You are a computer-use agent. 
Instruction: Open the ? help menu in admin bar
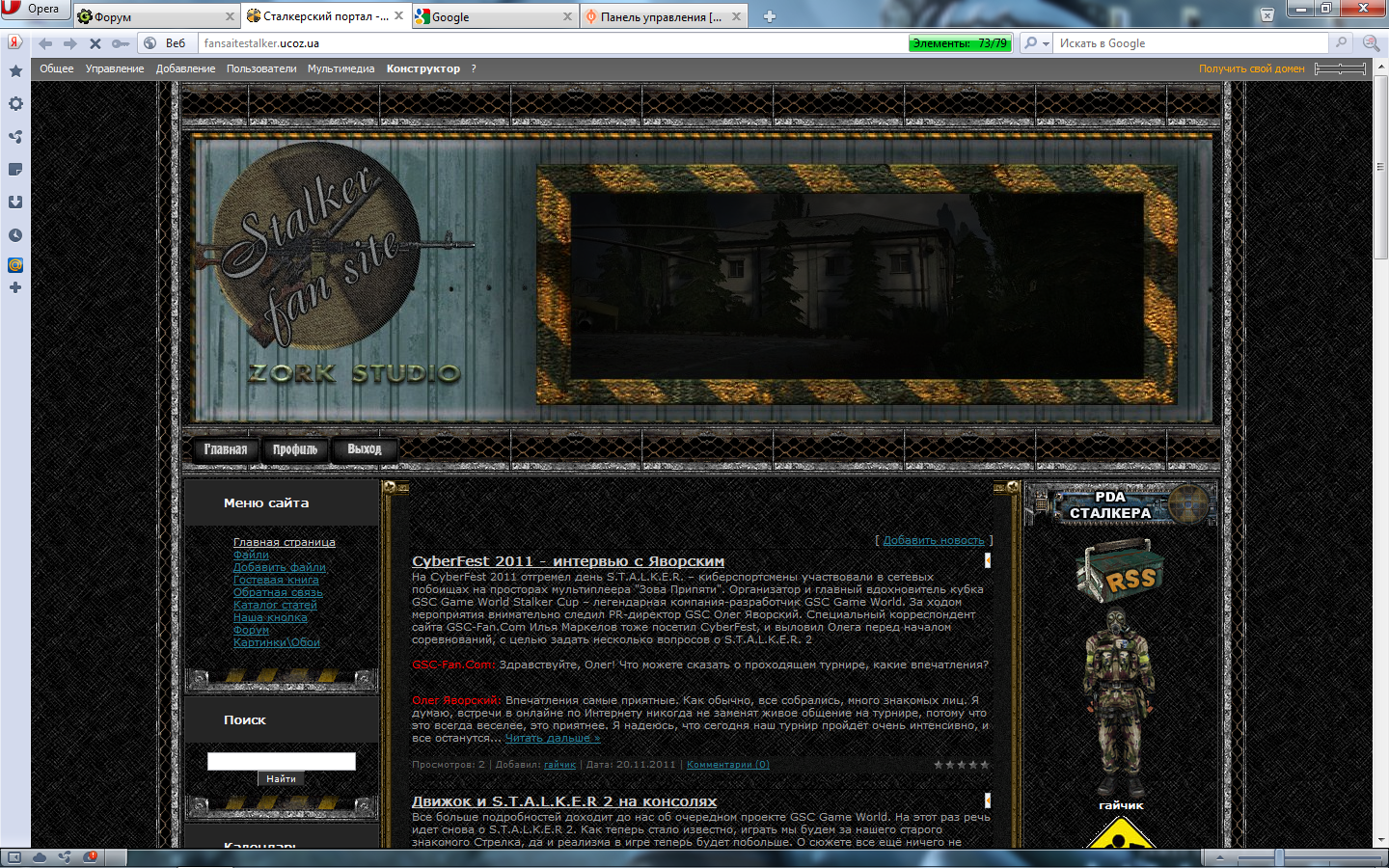[x=474, y=68]
